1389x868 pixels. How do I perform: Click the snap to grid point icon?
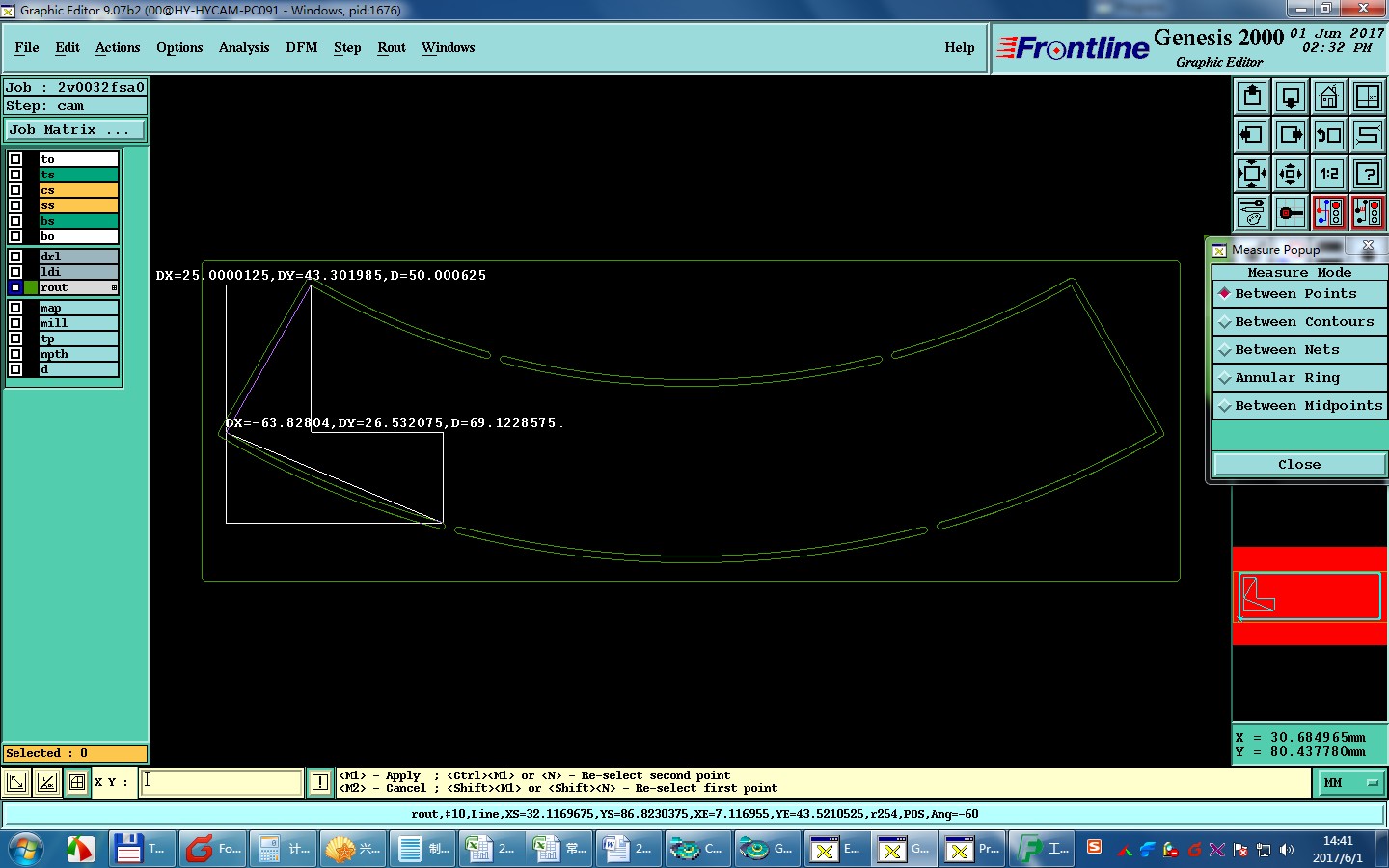point(1291,212)
